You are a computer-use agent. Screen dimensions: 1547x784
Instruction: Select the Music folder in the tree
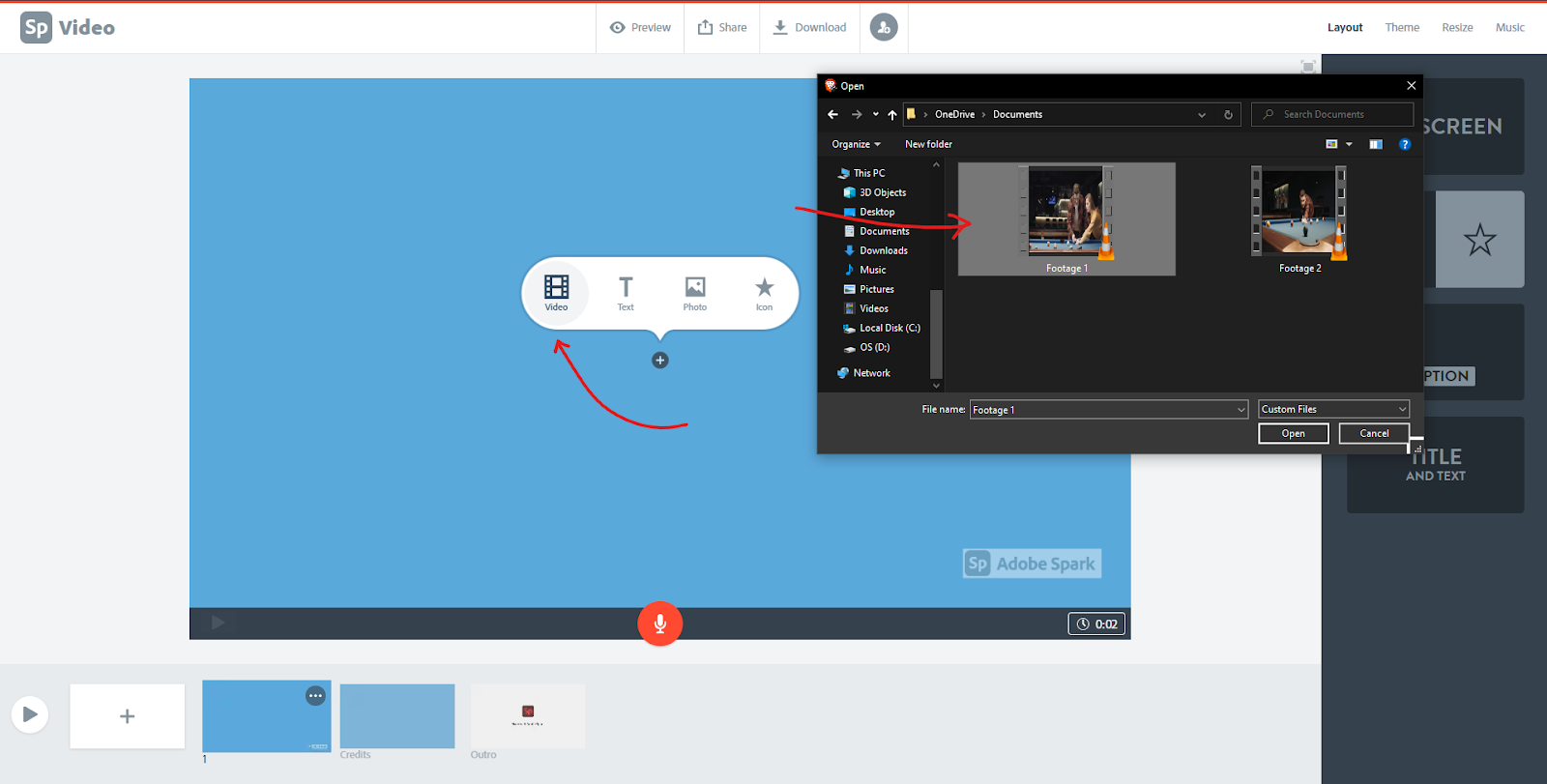tap(865, 270)
